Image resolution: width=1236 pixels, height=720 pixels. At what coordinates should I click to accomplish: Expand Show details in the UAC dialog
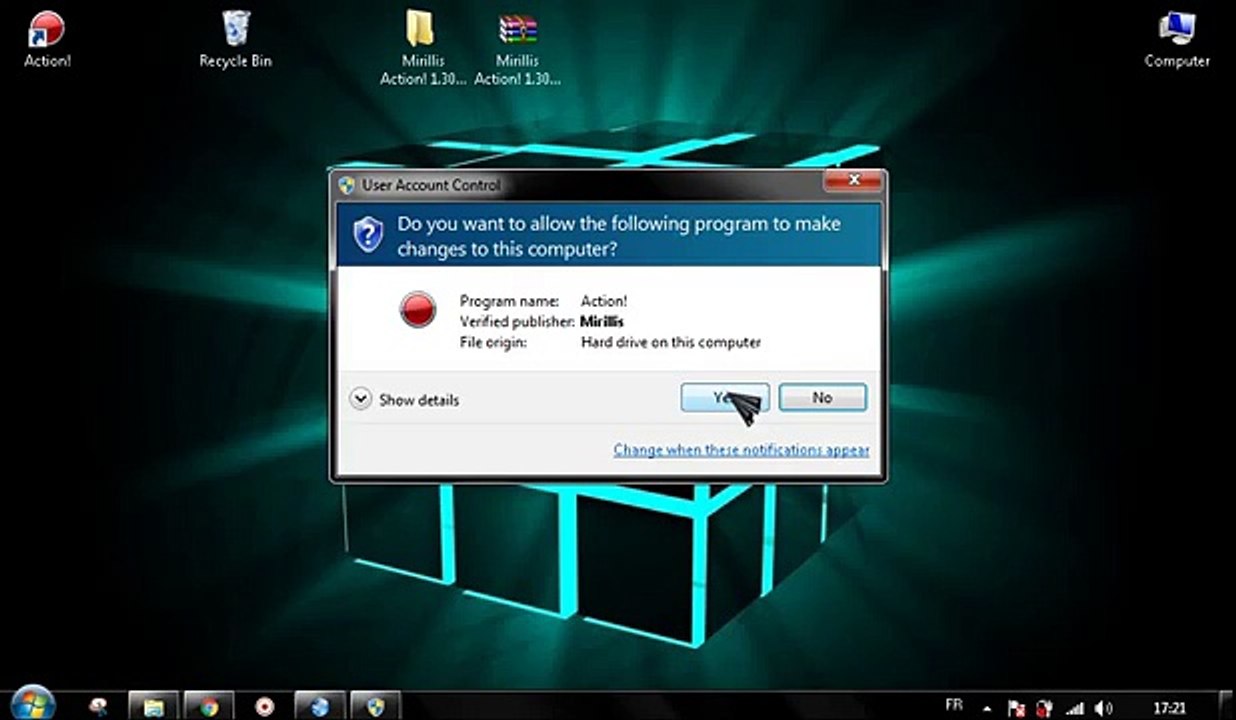[x=404, y=399]
